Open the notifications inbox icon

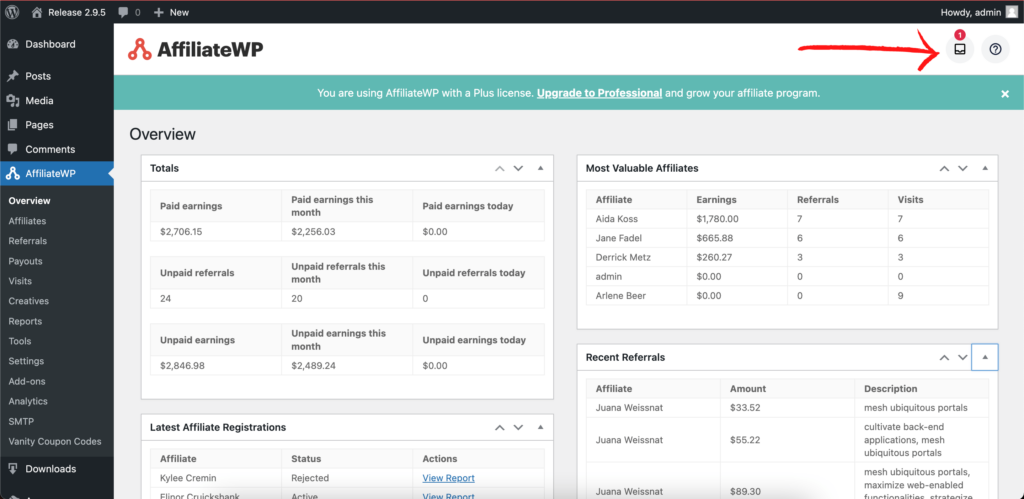(959, 49)
